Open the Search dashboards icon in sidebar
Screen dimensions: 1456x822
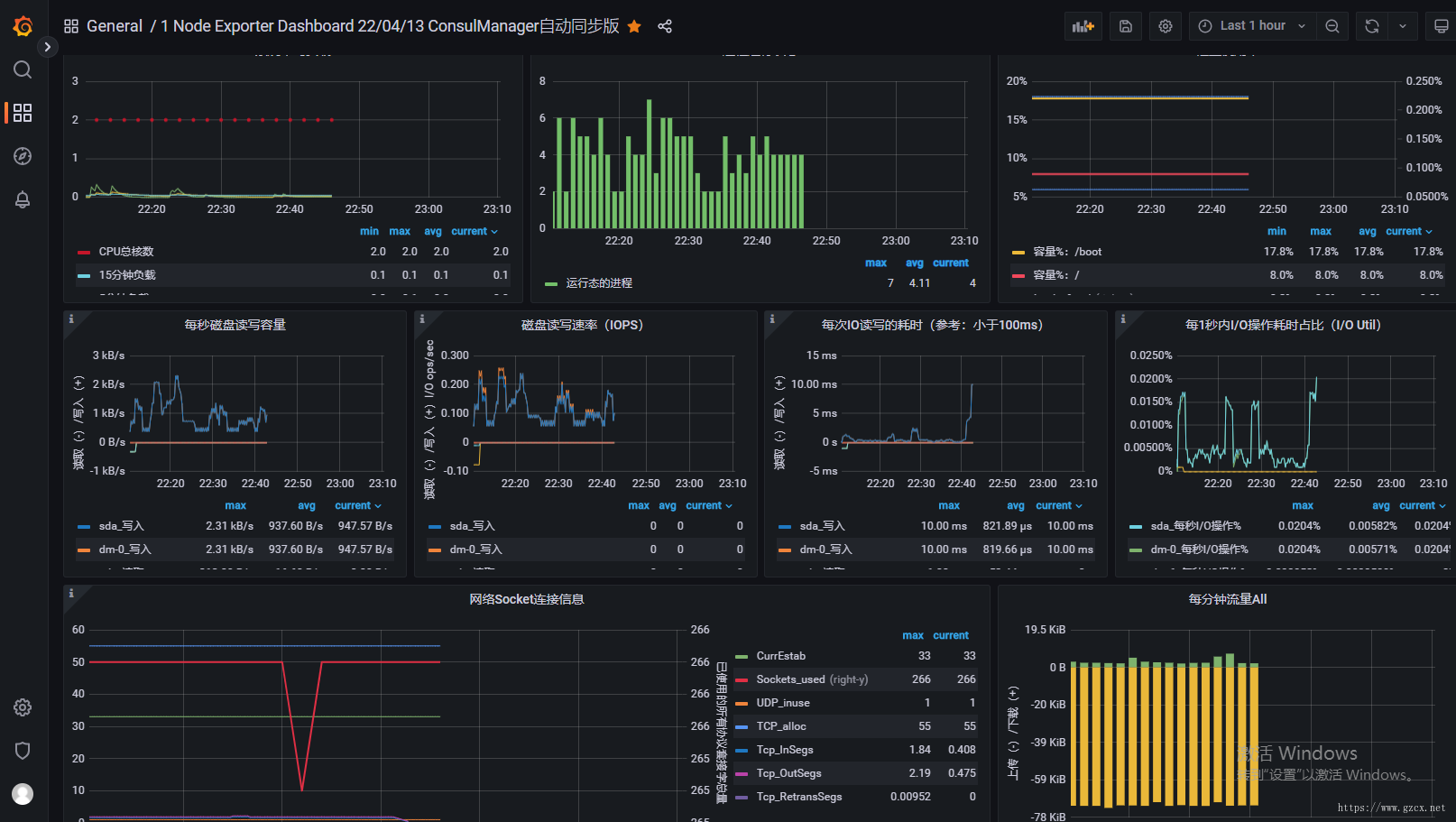23,69
